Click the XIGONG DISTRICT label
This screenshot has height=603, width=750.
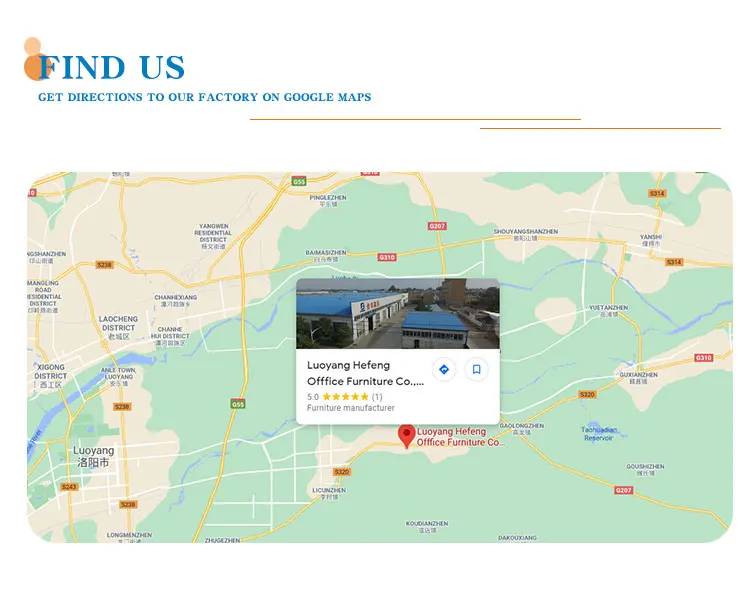pyautogui.click(x=51, y=375)
